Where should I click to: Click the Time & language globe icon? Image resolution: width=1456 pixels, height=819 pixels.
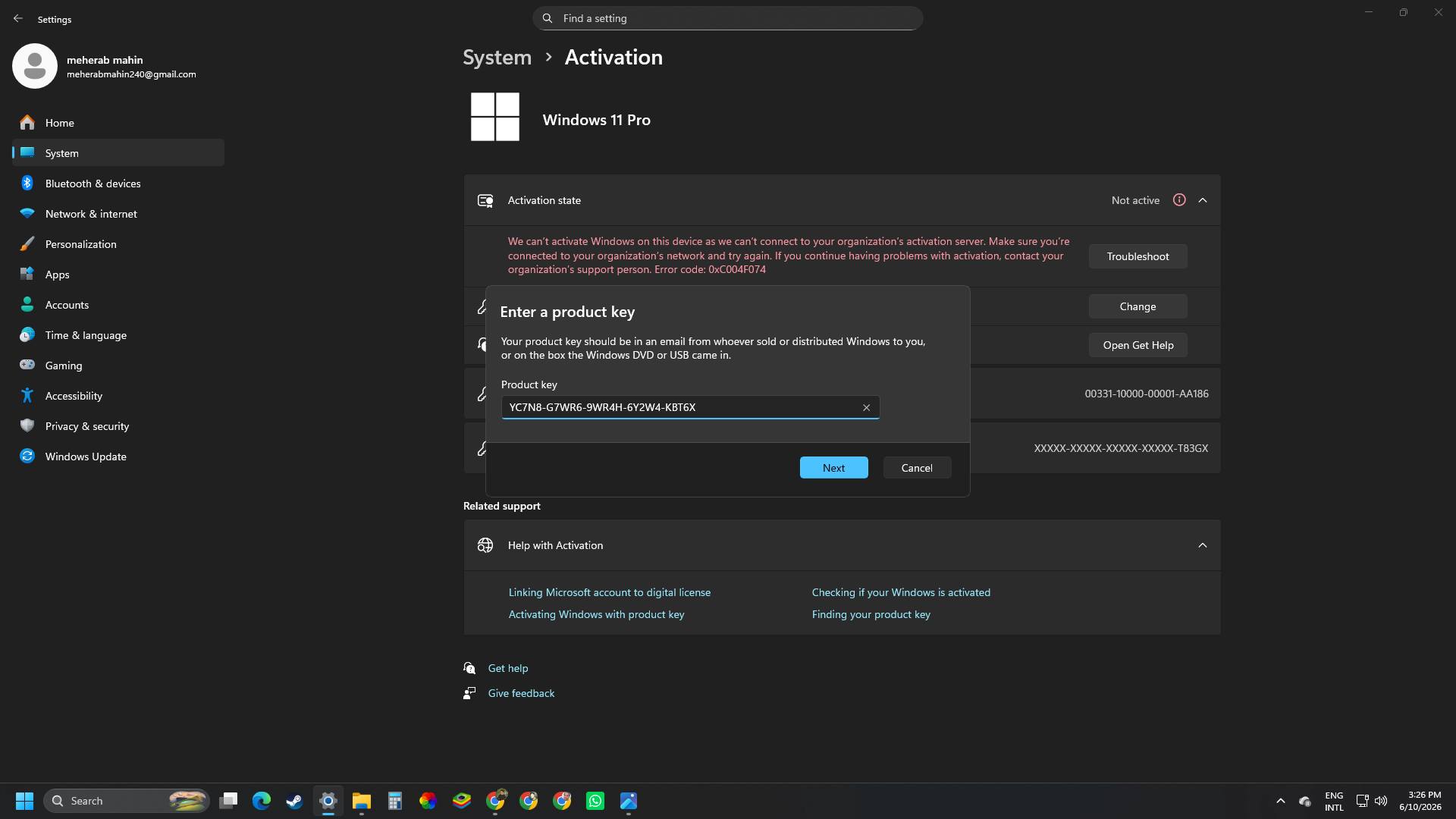click(27, 335)
